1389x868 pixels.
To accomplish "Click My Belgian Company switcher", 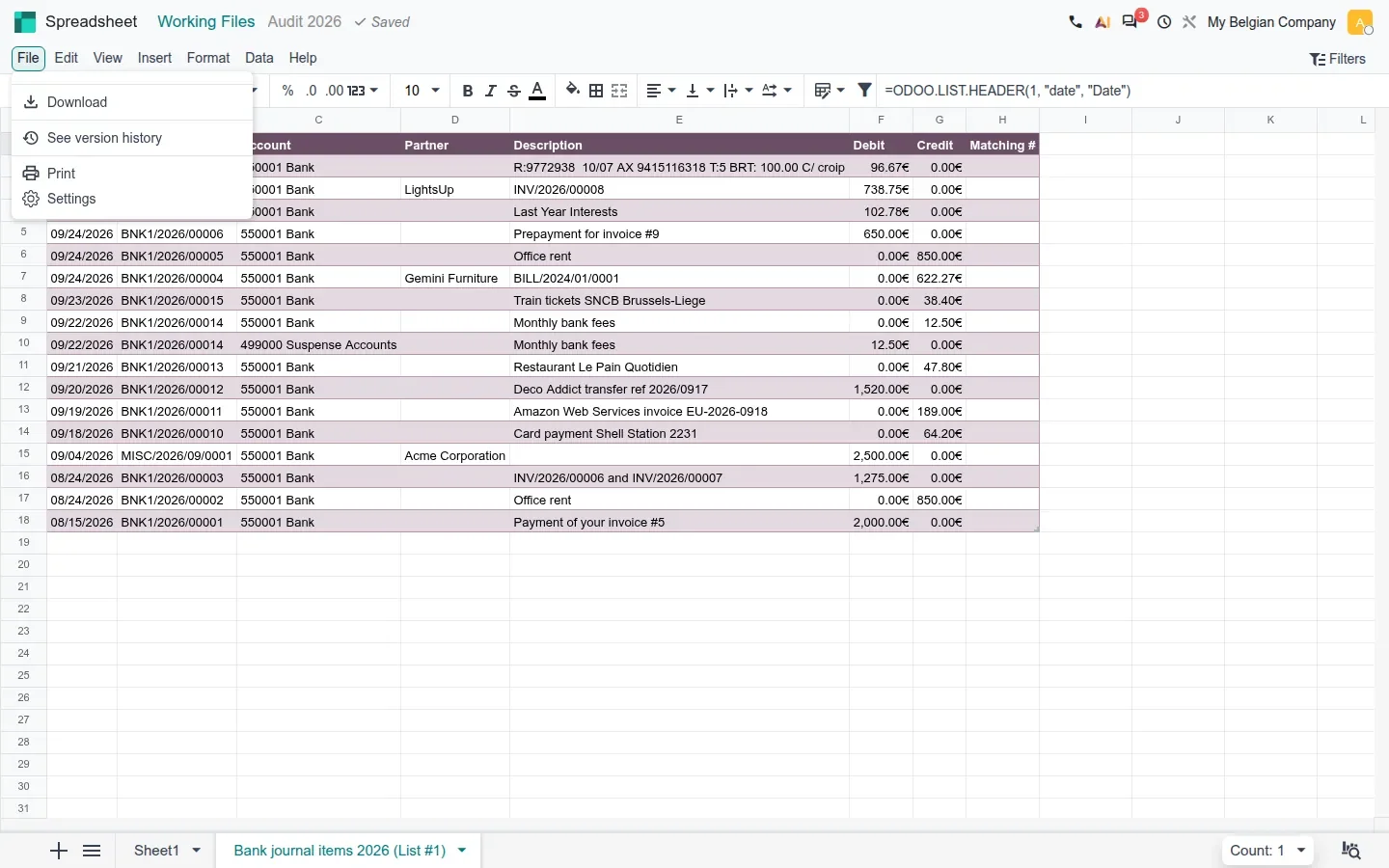I will coord(1271,22).
